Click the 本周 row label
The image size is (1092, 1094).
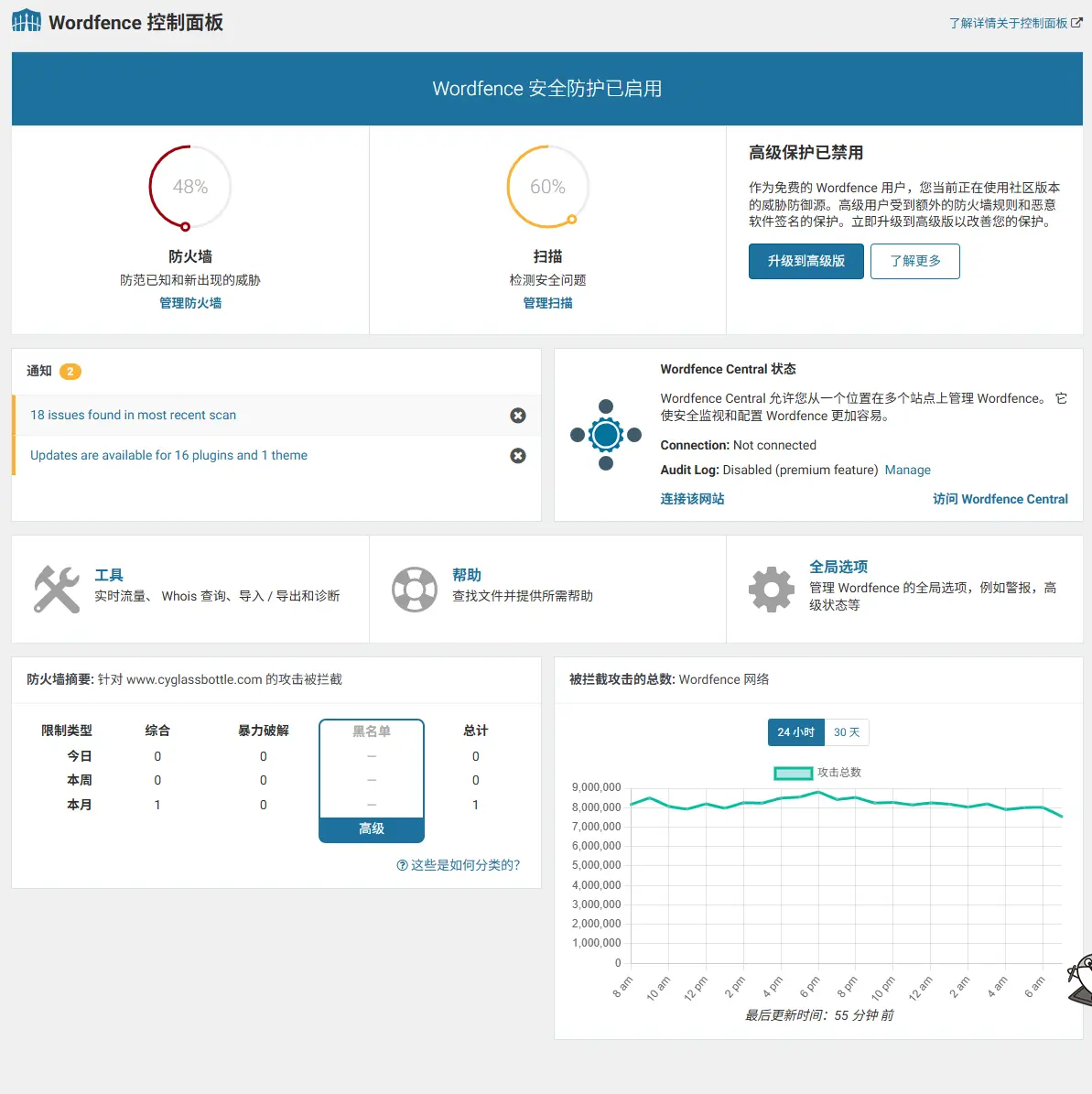pyautogui.click(x=80, y=780)
